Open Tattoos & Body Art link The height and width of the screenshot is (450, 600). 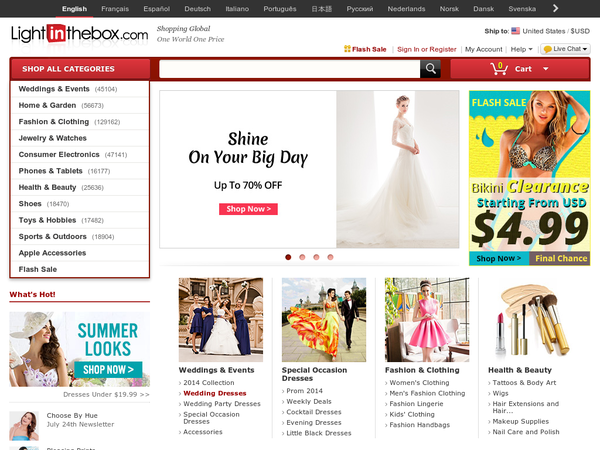point(524,383)
